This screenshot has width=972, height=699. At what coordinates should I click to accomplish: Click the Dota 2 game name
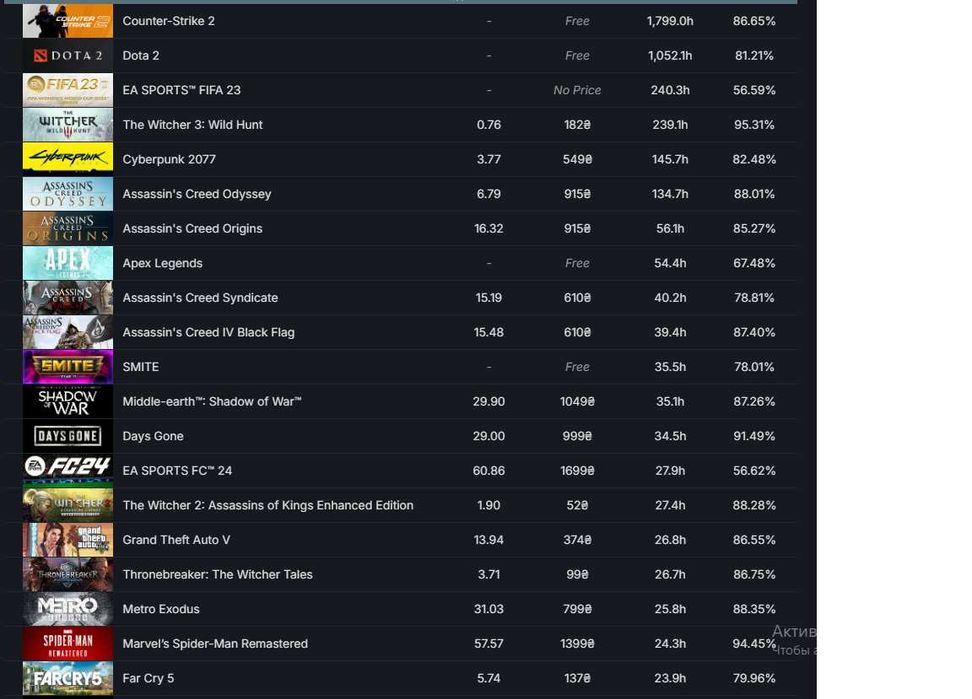[141, 56]
